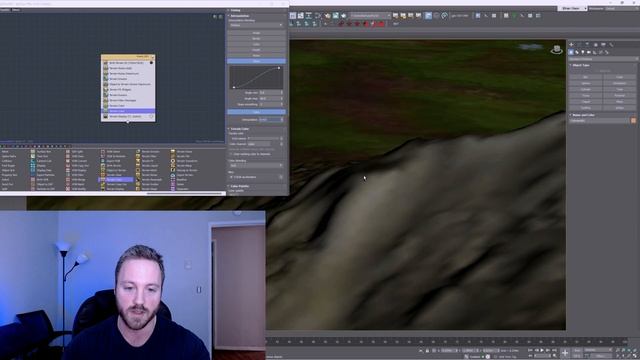This screenshot has height=360, width=640.
Task: Open the Motion tab in command panel
Action: click(596, 44)
